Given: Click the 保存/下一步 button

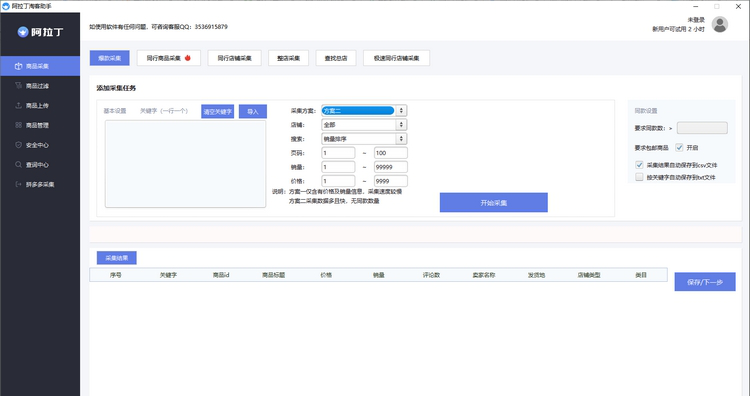Looking at the screenshot, I should pyautogui.click(x=705, y=282).
